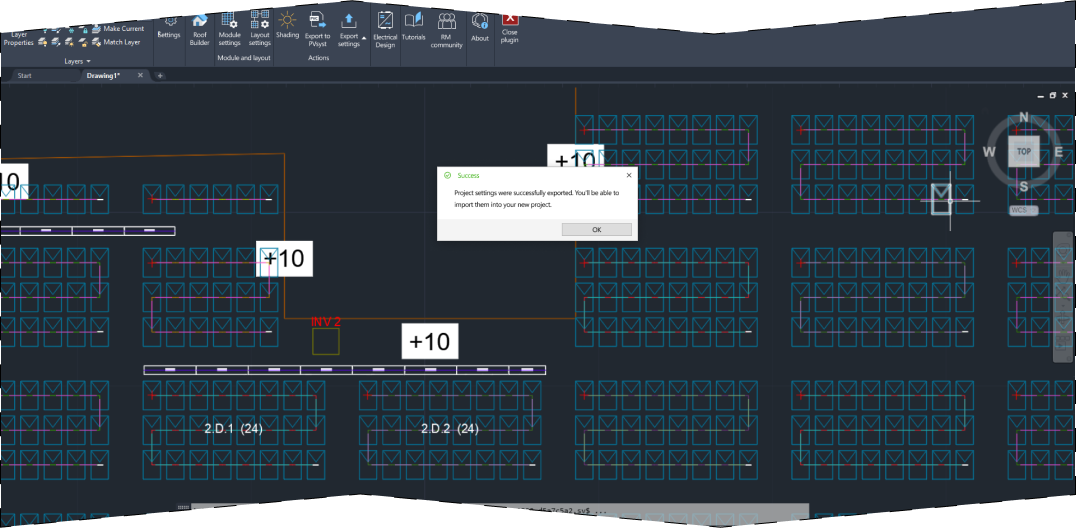Unlock layer with open padlock icon
1076x528 pixels.
83,43
